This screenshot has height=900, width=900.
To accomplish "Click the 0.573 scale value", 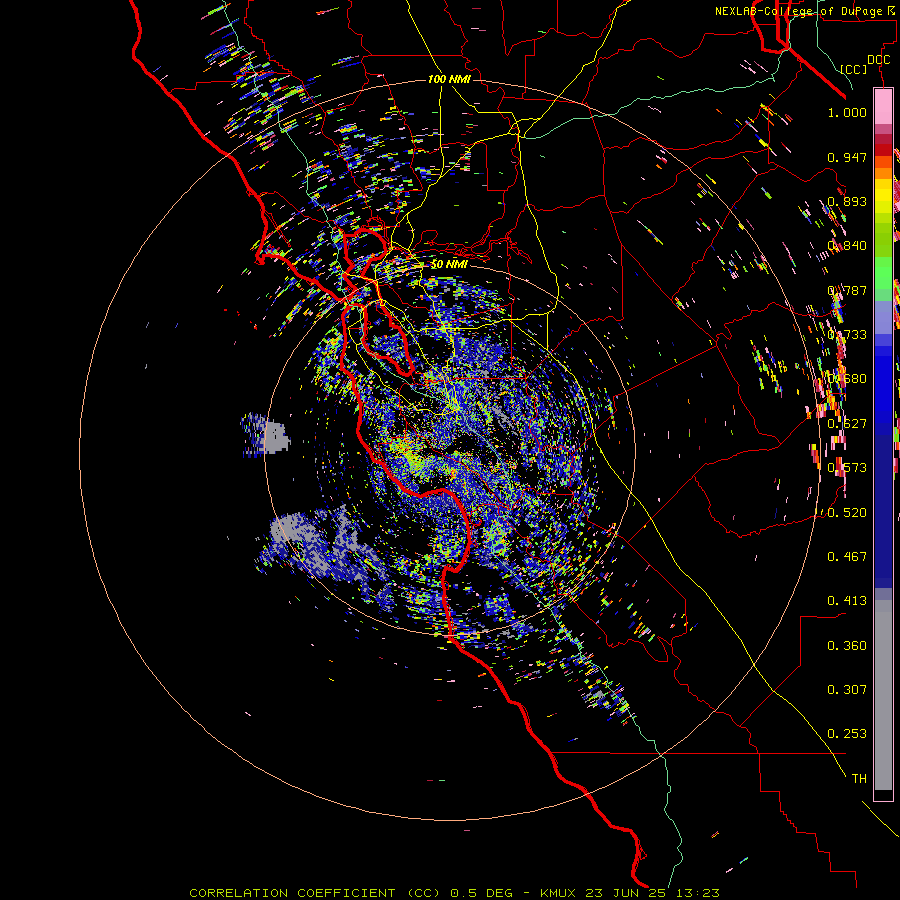I will click(x=847, y=468).
